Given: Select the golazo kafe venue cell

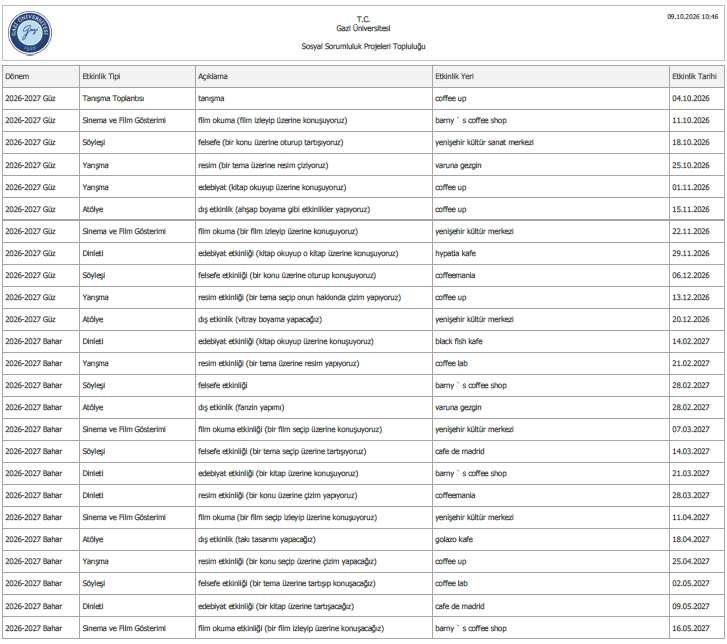Looking at the screenshot, I should (551, 540).
